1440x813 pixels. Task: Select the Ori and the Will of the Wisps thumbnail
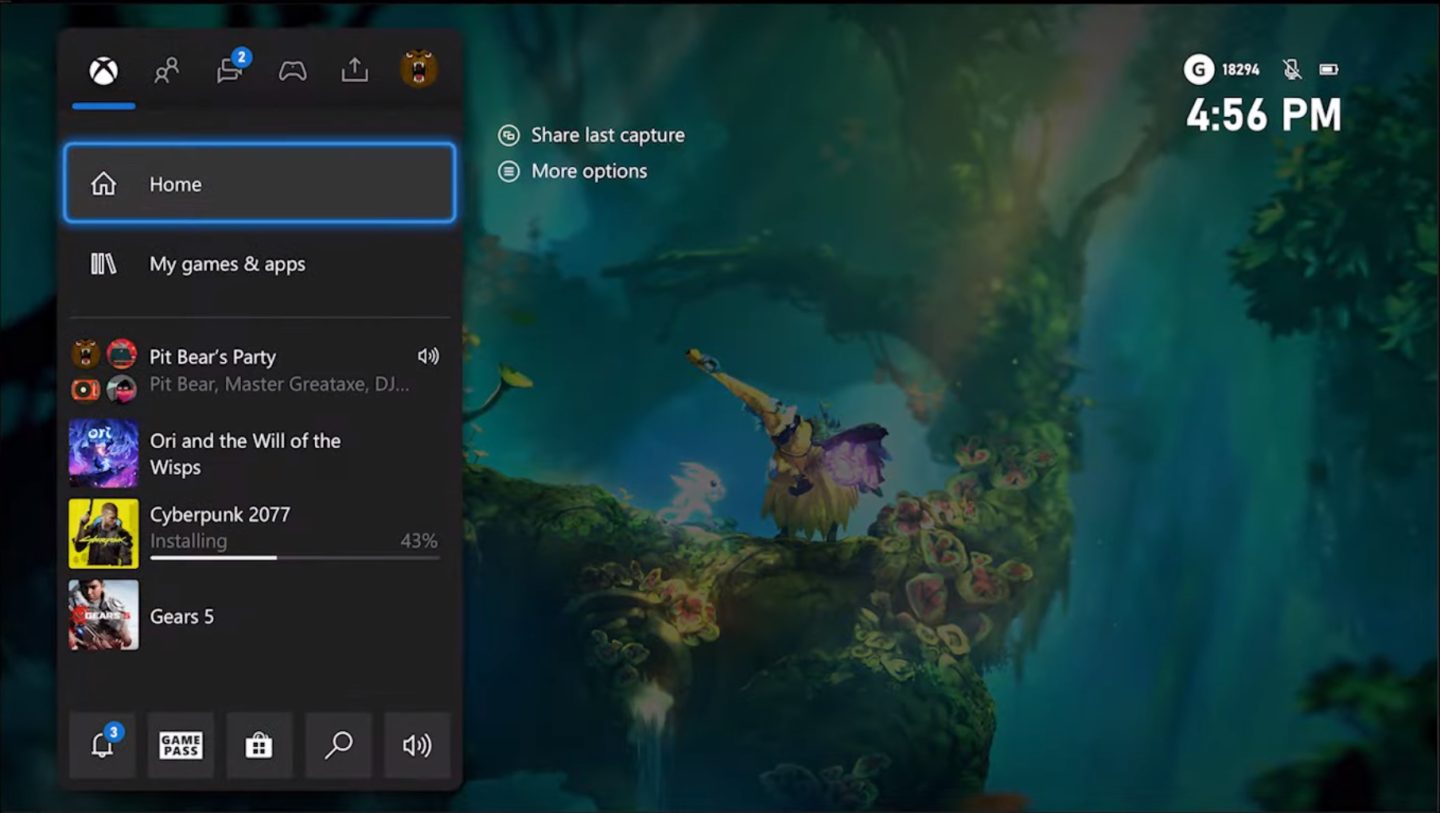[103, 453]
